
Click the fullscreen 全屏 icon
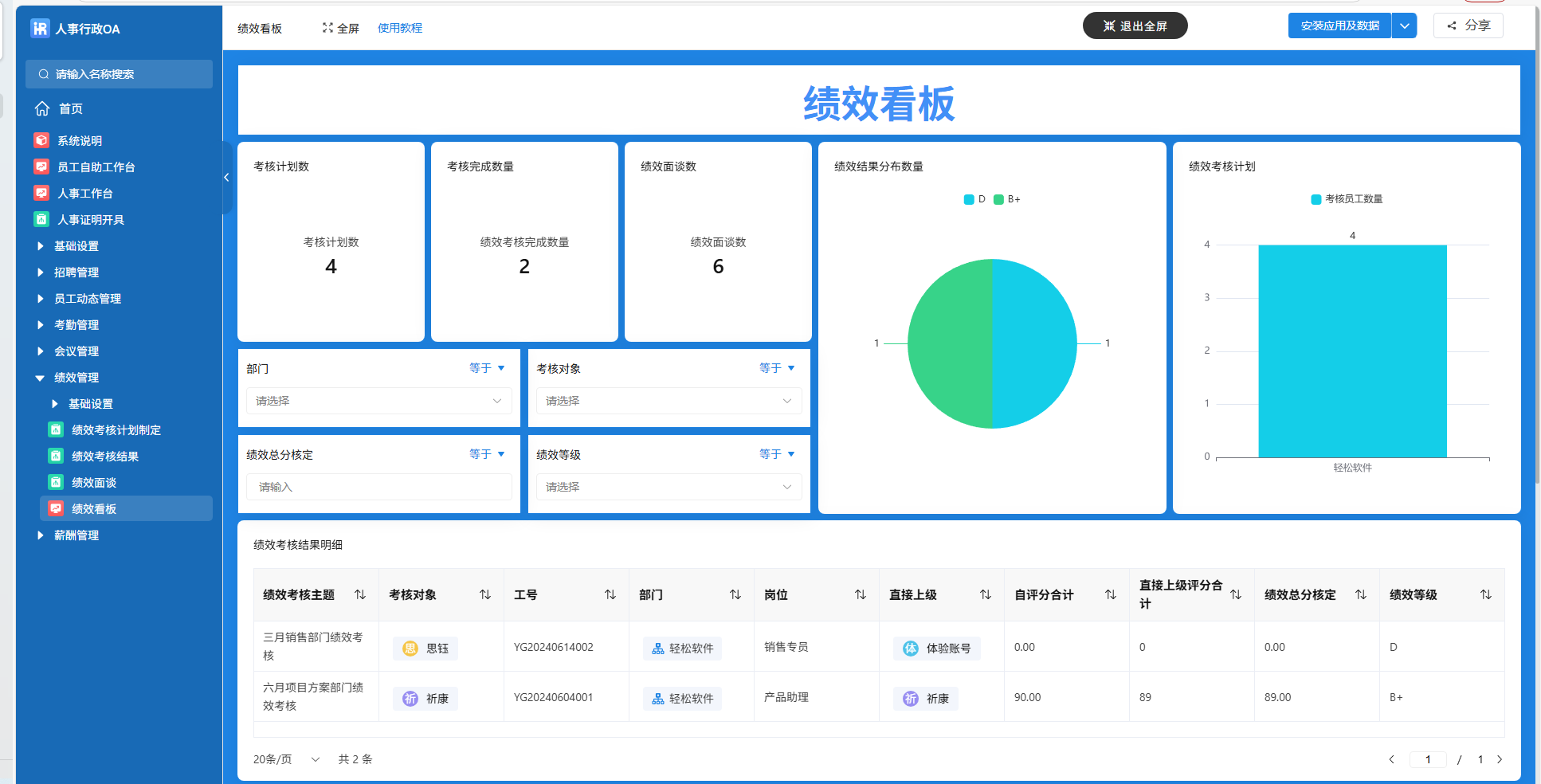(x=327, y=28)
